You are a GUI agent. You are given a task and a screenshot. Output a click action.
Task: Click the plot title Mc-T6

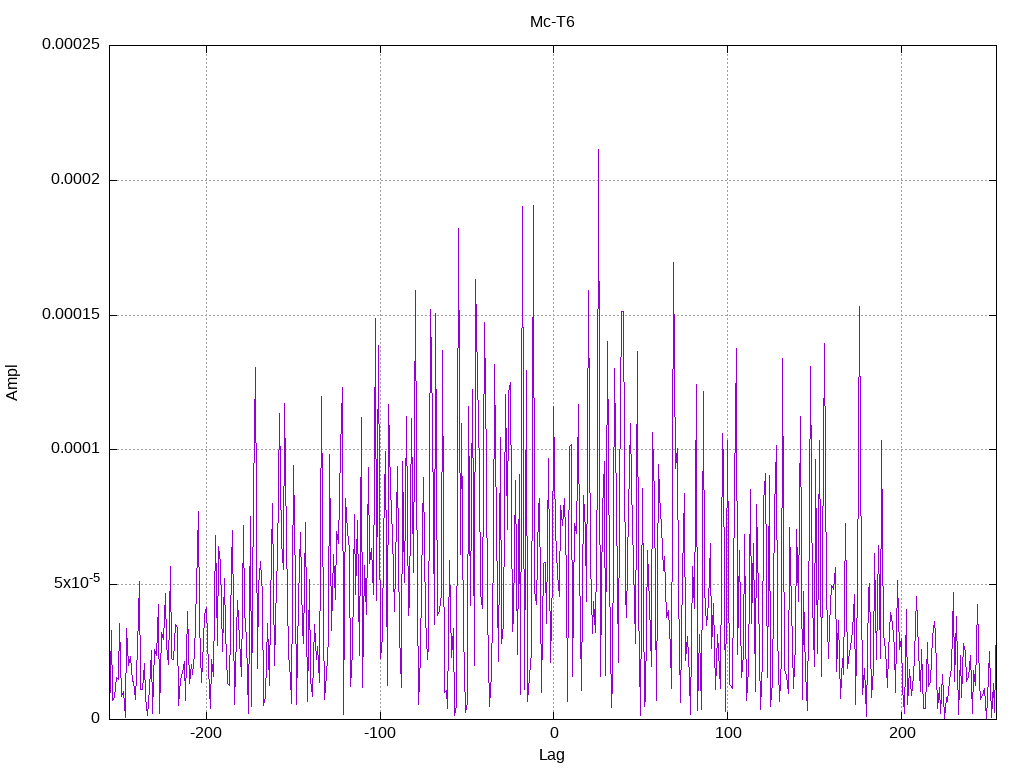pyautogui.click(x=552, y=22)
